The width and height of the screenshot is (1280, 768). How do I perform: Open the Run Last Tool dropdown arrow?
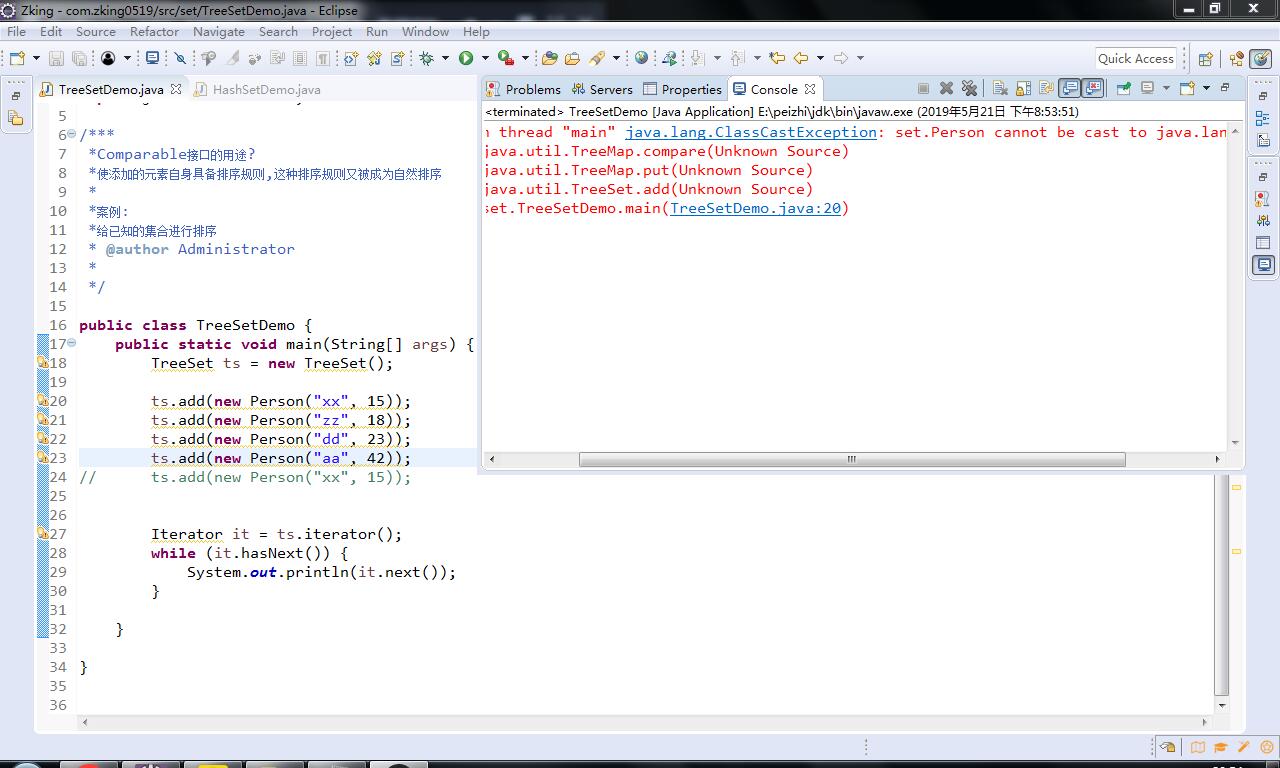coord(525,58)
